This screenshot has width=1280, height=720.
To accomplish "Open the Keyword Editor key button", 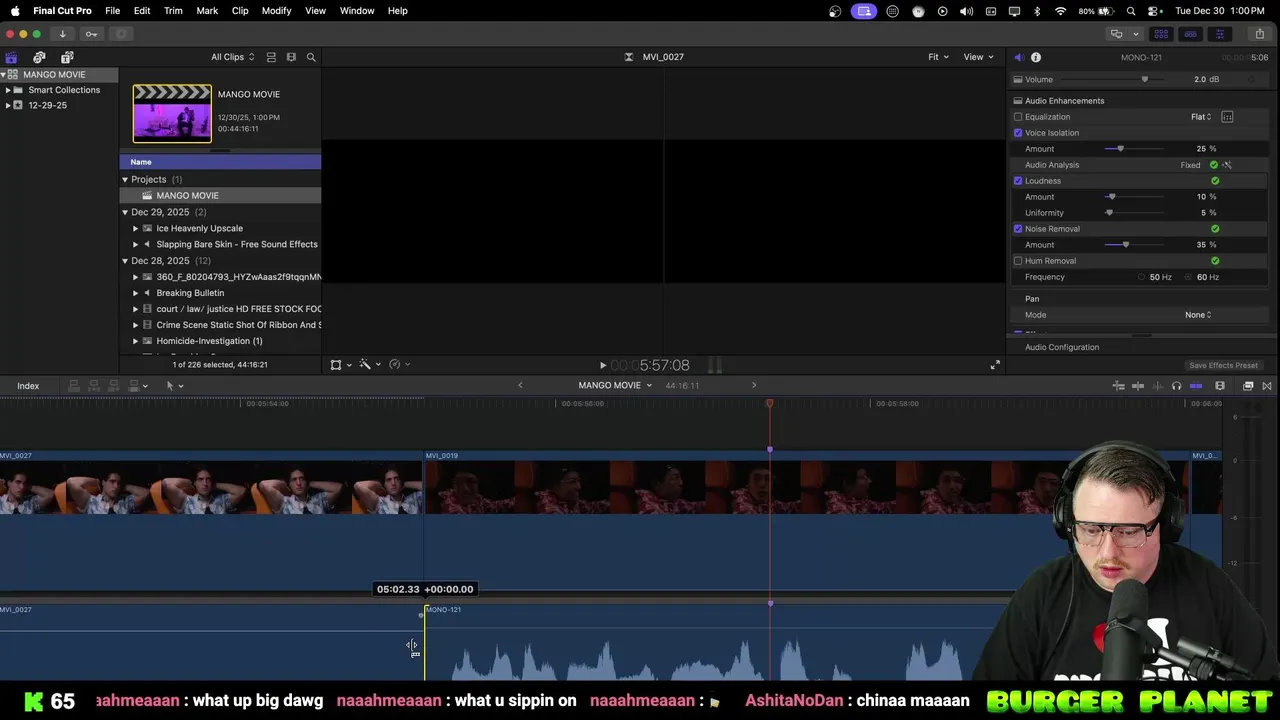I will (91, 34).
